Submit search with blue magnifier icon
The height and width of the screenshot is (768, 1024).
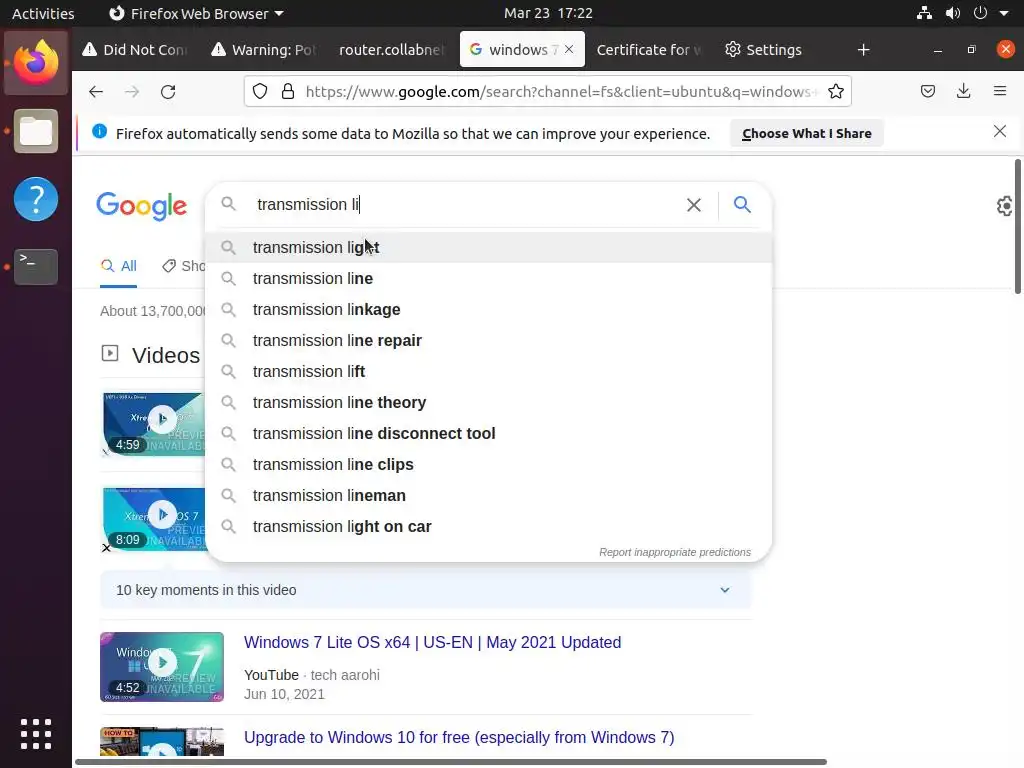point(742,204)
